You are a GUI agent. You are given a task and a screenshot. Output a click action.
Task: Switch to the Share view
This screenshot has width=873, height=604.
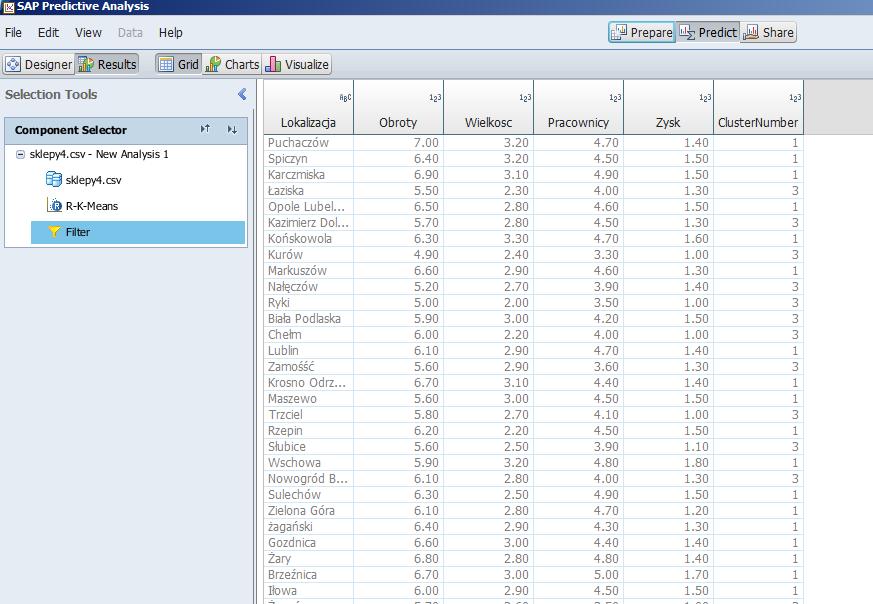click(x=768, y=32)
